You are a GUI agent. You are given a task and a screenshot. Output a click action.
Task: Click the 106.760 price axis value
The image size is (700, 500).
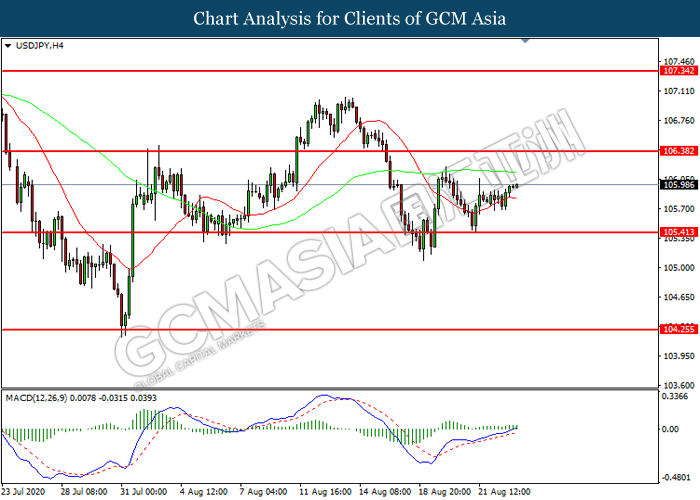tap(679, 121)
